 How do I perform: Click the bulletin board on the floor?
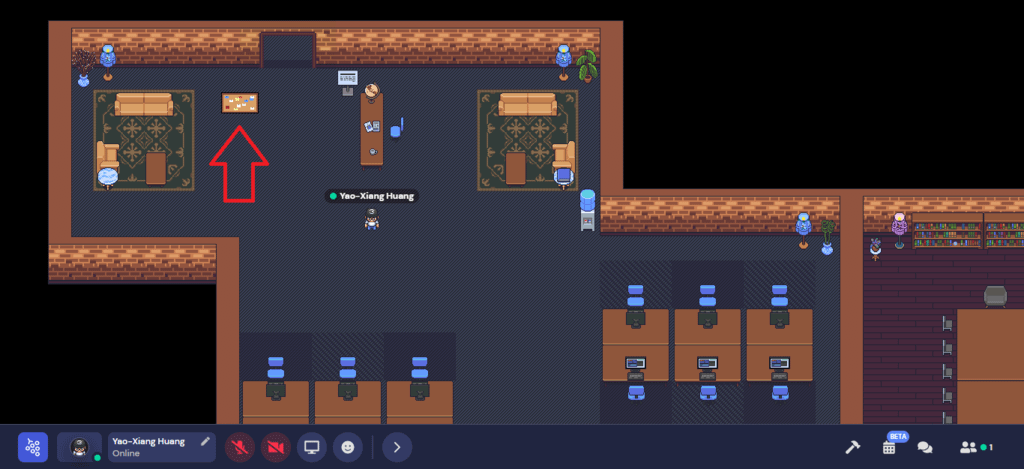click(240, 103)
